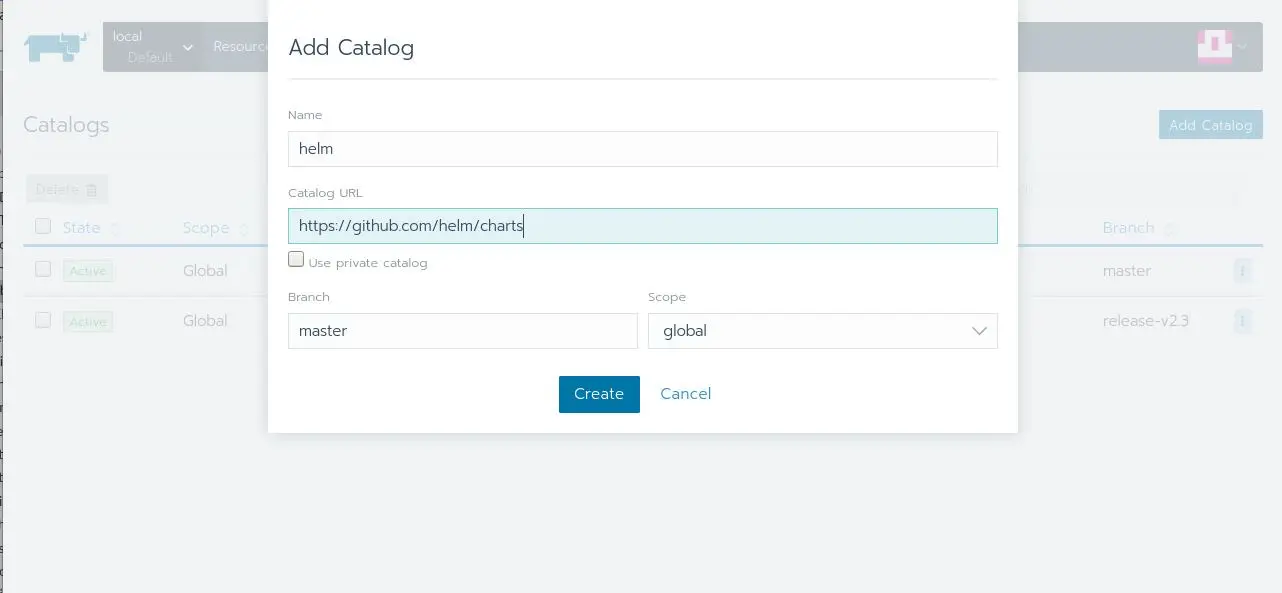Image resolution: width=1282 pixels, height=593 pixels.
Task: Expand the local Default cluster selector
Action: coord(152,47)
